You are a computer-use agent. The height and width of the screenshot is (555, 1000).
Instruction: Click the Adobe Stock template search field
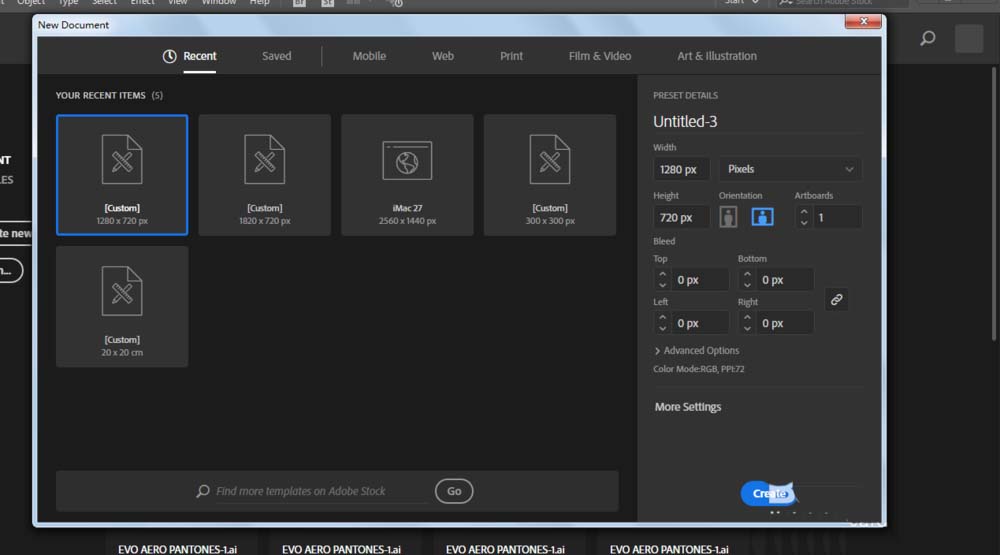(x=321, y=491)
